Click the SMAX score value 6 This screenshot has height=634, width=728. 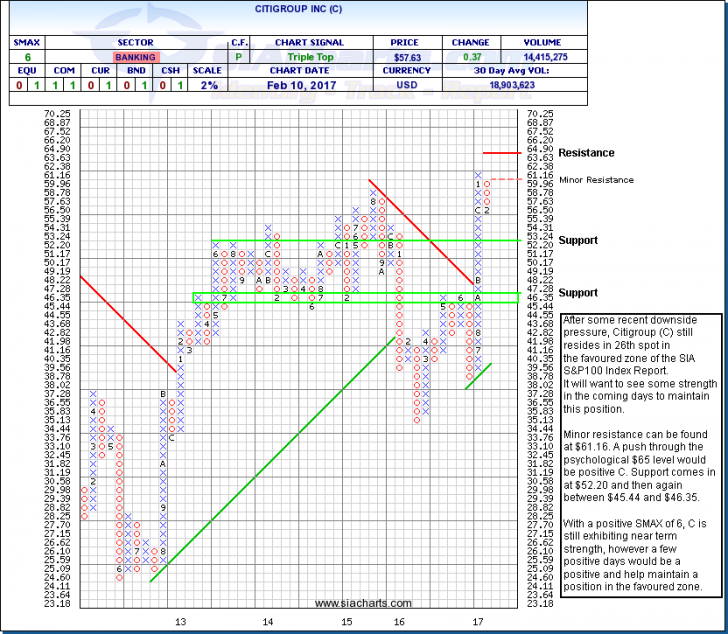pyautogui.click(x=24, y=58)
